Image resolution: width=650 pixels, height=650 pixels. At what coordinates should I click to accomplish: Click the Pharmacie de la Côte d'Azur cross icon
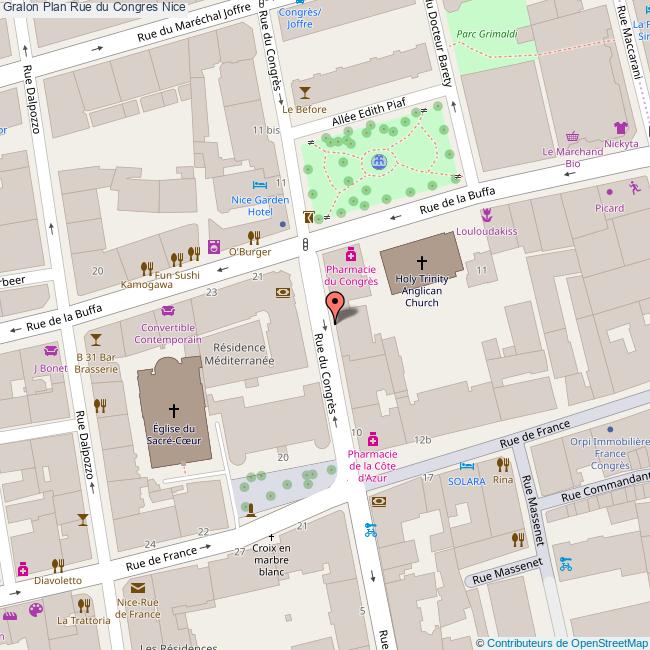pyautogui.click(x=372, y=439)
